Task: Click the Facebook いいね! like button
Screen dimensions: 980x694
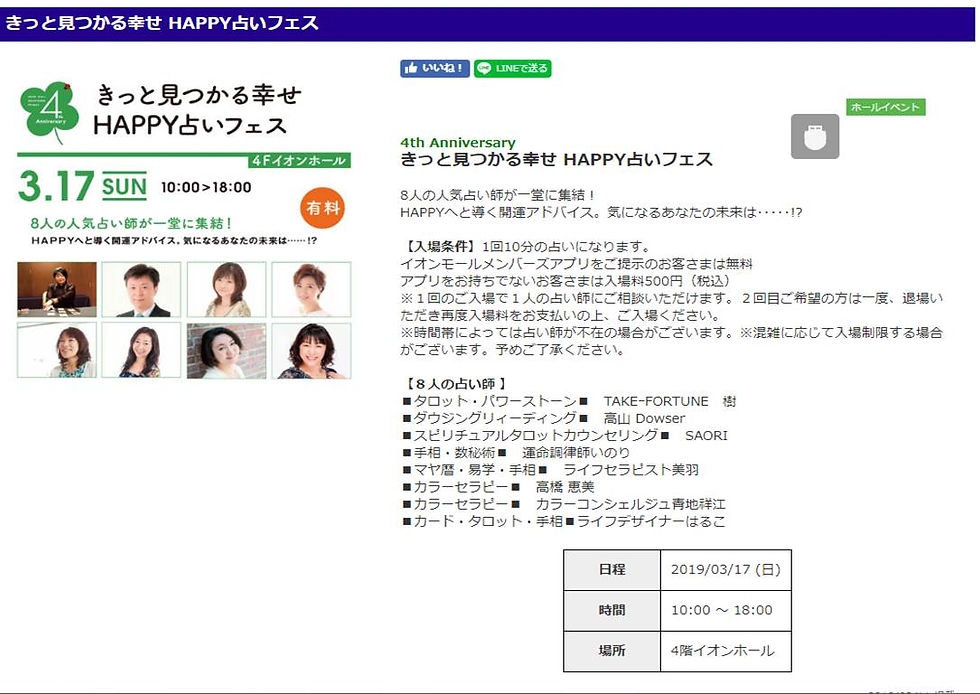Action: 434,68
